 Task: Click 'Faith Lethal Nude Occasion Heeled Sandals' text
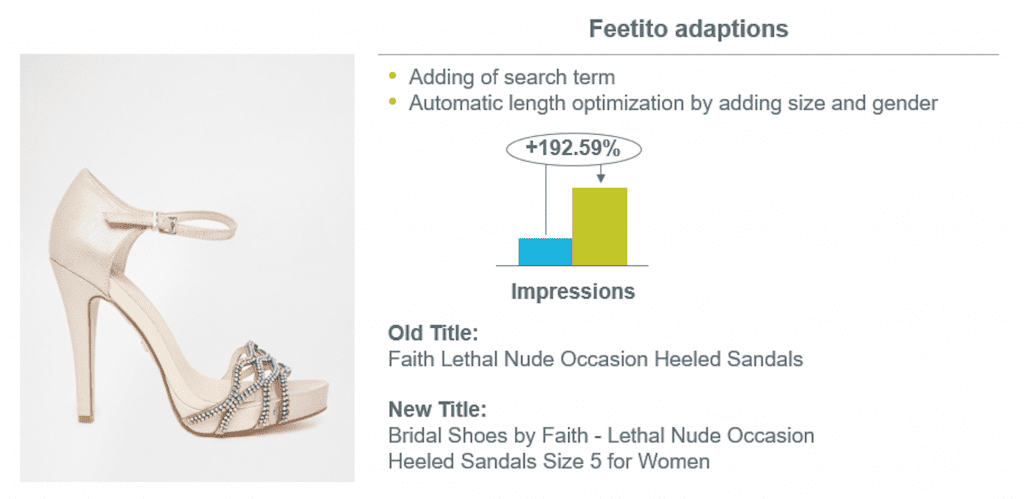pos(596,359)
